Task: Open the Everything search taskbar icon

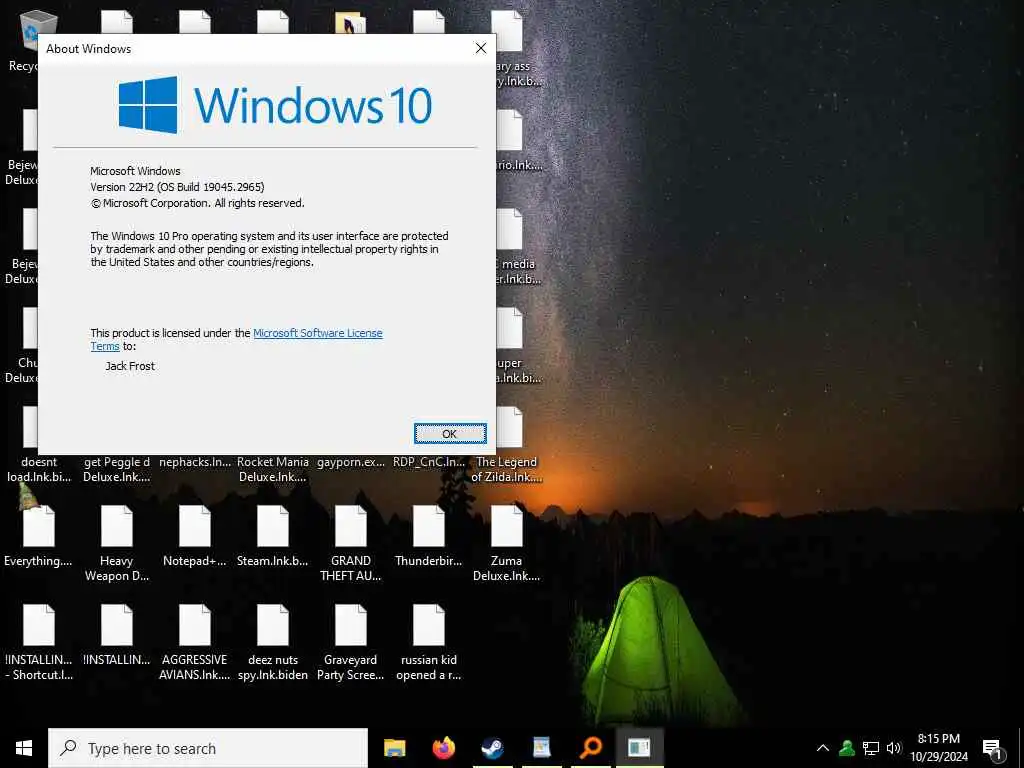Action: pyautogui.click(x=590, y=748)
